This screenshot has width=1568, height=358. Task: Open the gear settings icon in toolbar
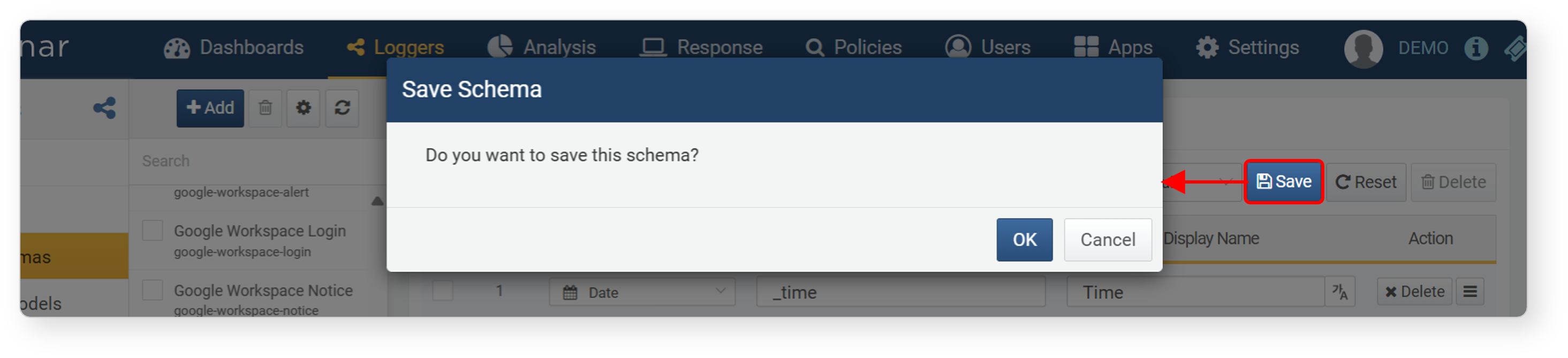point(303,109)
